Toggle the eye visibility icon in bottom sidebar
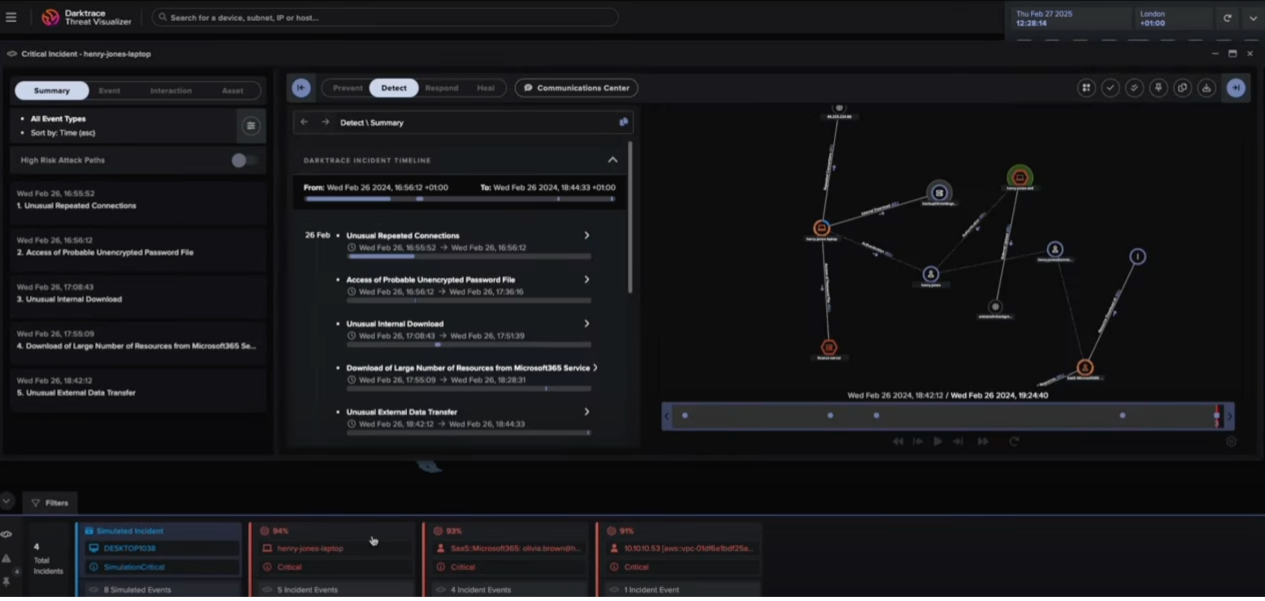Screen dimensions: 1265x601 click(x=6, y=535)
